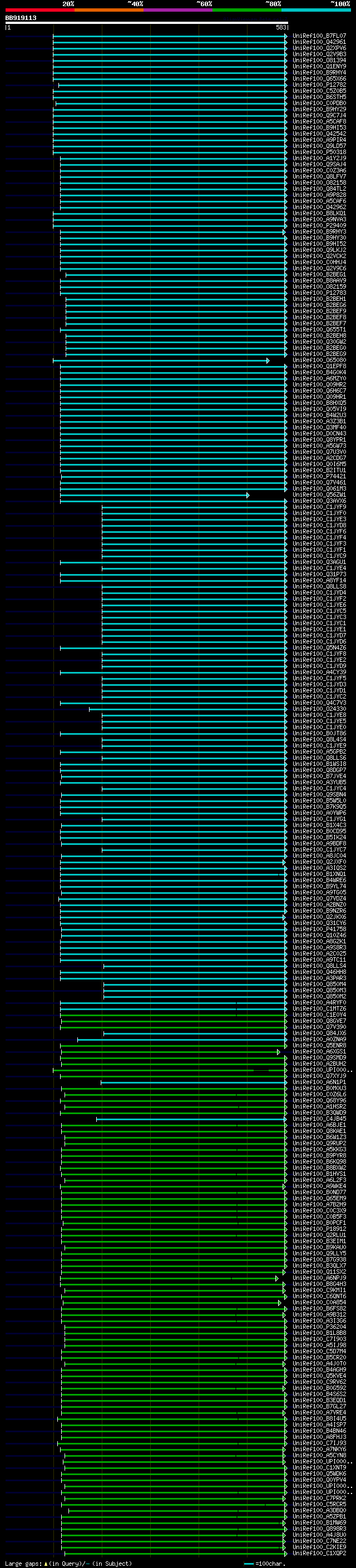Viewport: 356px width, 1568px height.
Task: Select UniRef100_P12783 label
Action: click(319, 293)
